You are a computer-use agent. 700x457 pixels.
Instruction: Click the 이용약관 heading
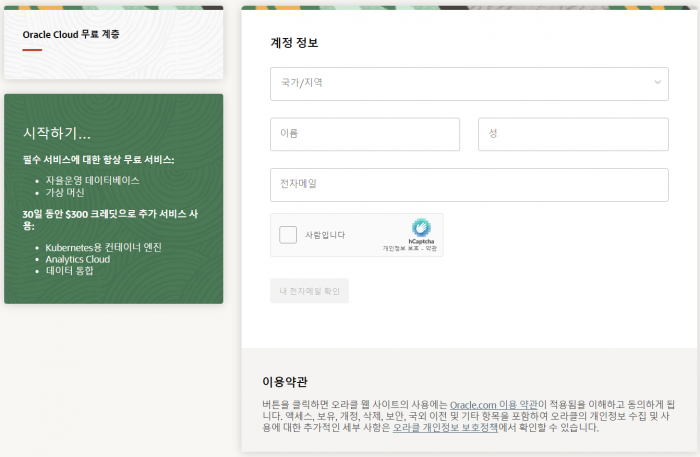(x=285, y=382)
